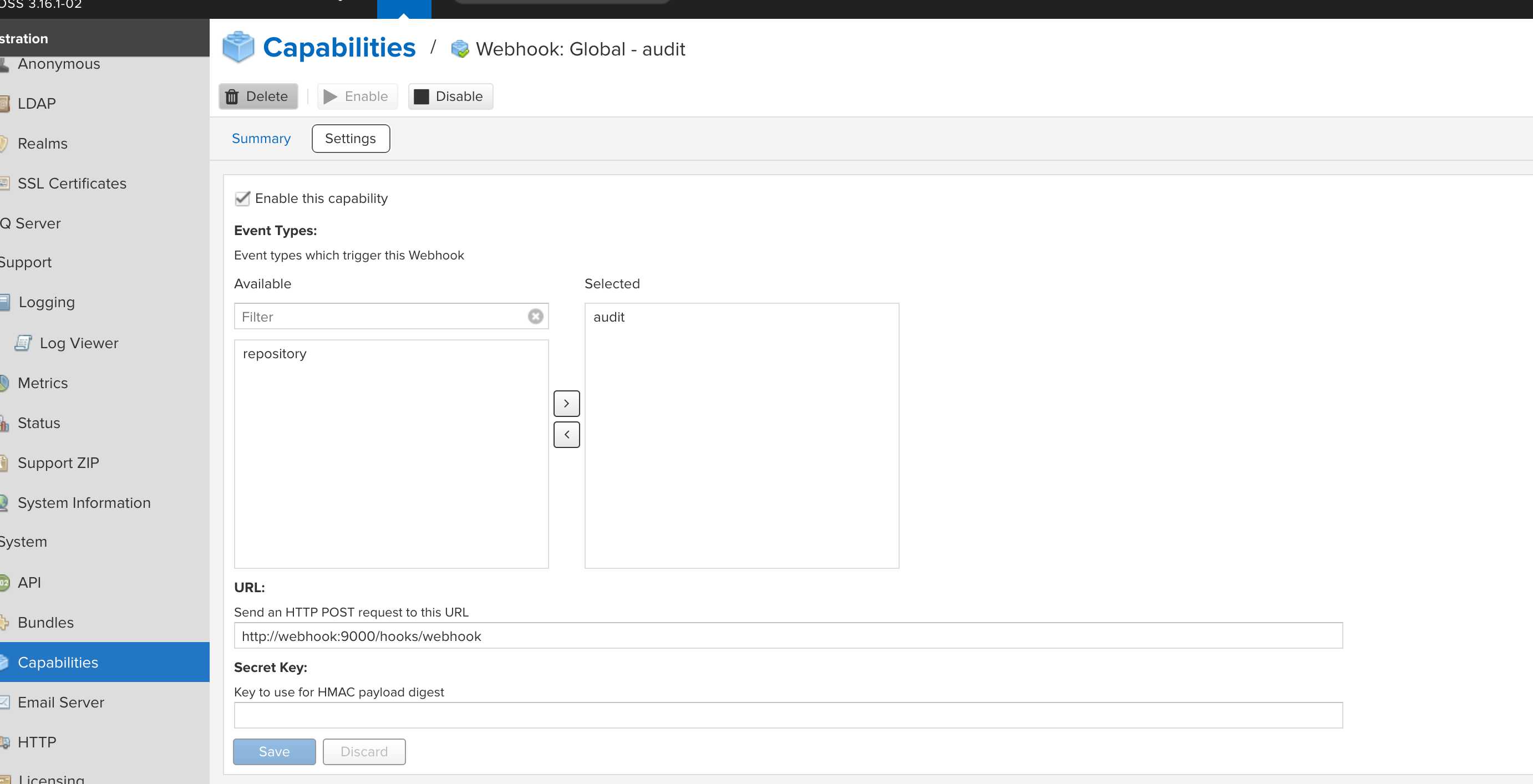Screen dimensions: 1533x784
Task: Move repository to Selected event types
Action: pyautogui.click(x=566, y=403)
